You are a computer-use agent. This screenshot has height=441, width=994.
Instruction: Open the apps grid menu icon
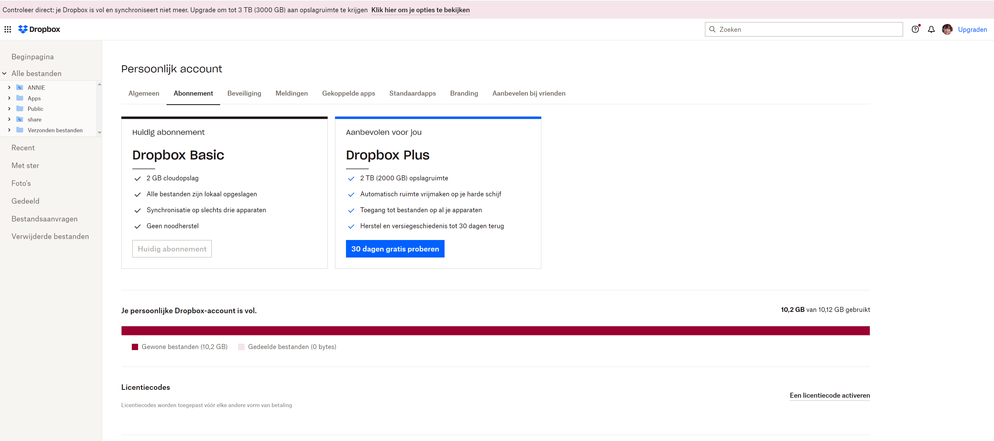coord(8,29)
